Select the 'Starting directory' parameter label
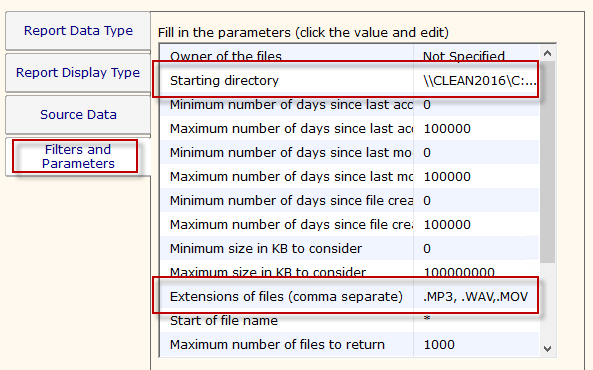The image size is (593, 370). [224, 81]
